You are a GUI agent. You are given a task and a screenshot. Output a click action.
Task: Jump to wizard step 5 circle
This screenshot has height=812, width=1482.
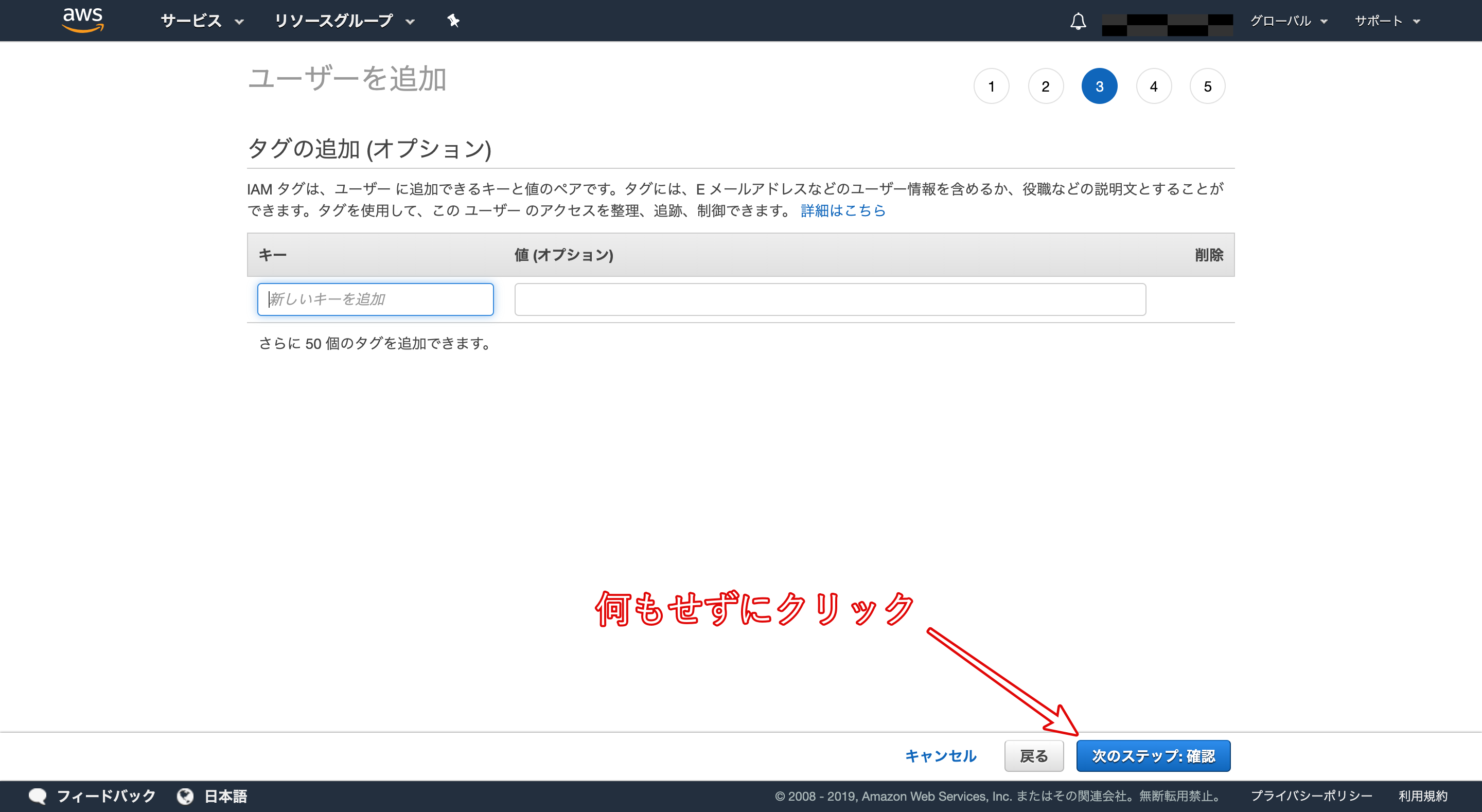click(1208, 86)
